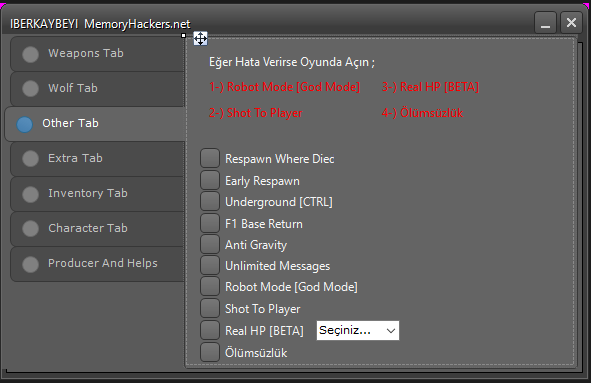The image size is (591, 383).
Task: Switch to the Character Tab
Action: [x=97, y=229]
